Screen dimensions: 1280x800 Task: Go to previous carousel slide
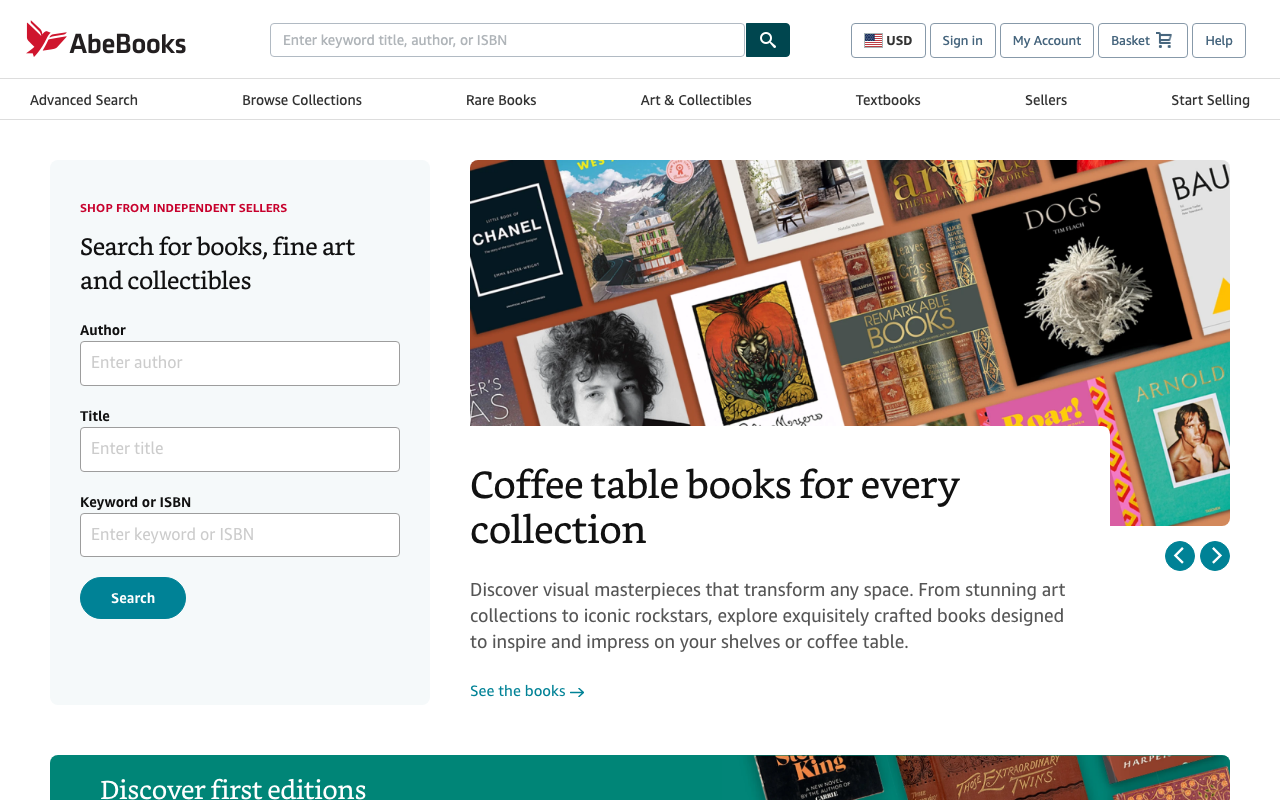point(1179,556)
